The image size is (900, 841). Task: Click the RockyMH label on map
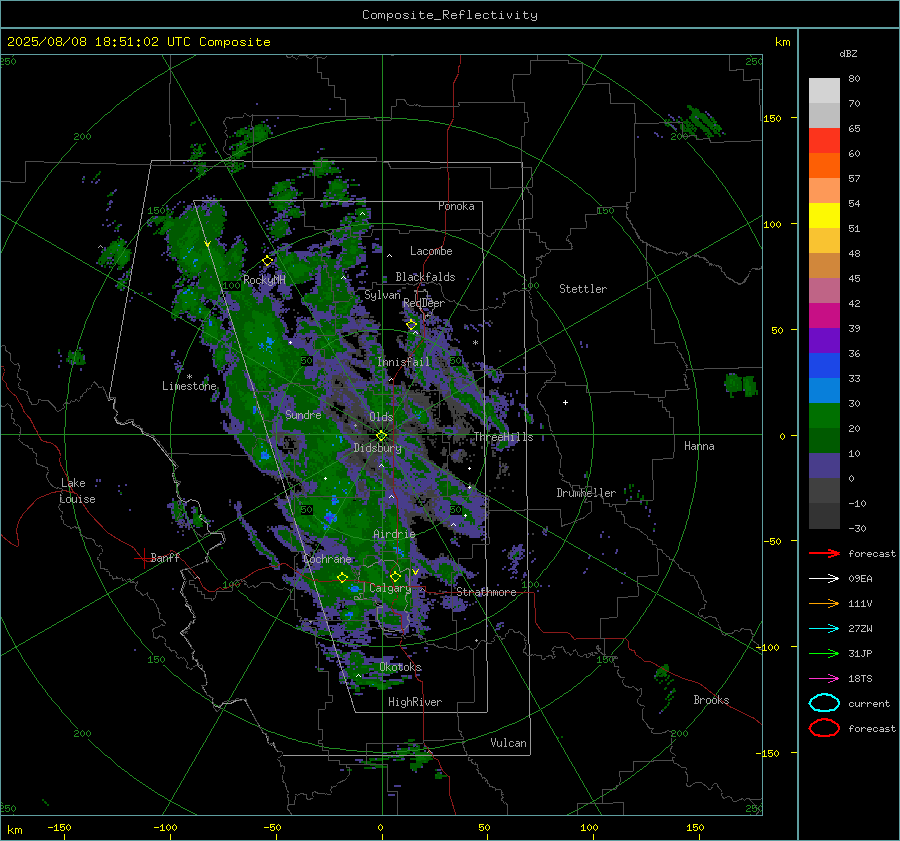(264, 280)
